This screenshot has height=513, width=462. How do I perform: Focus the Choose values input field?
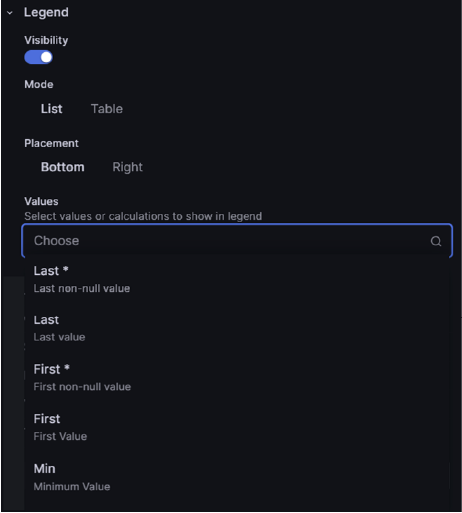click(237, 241)
